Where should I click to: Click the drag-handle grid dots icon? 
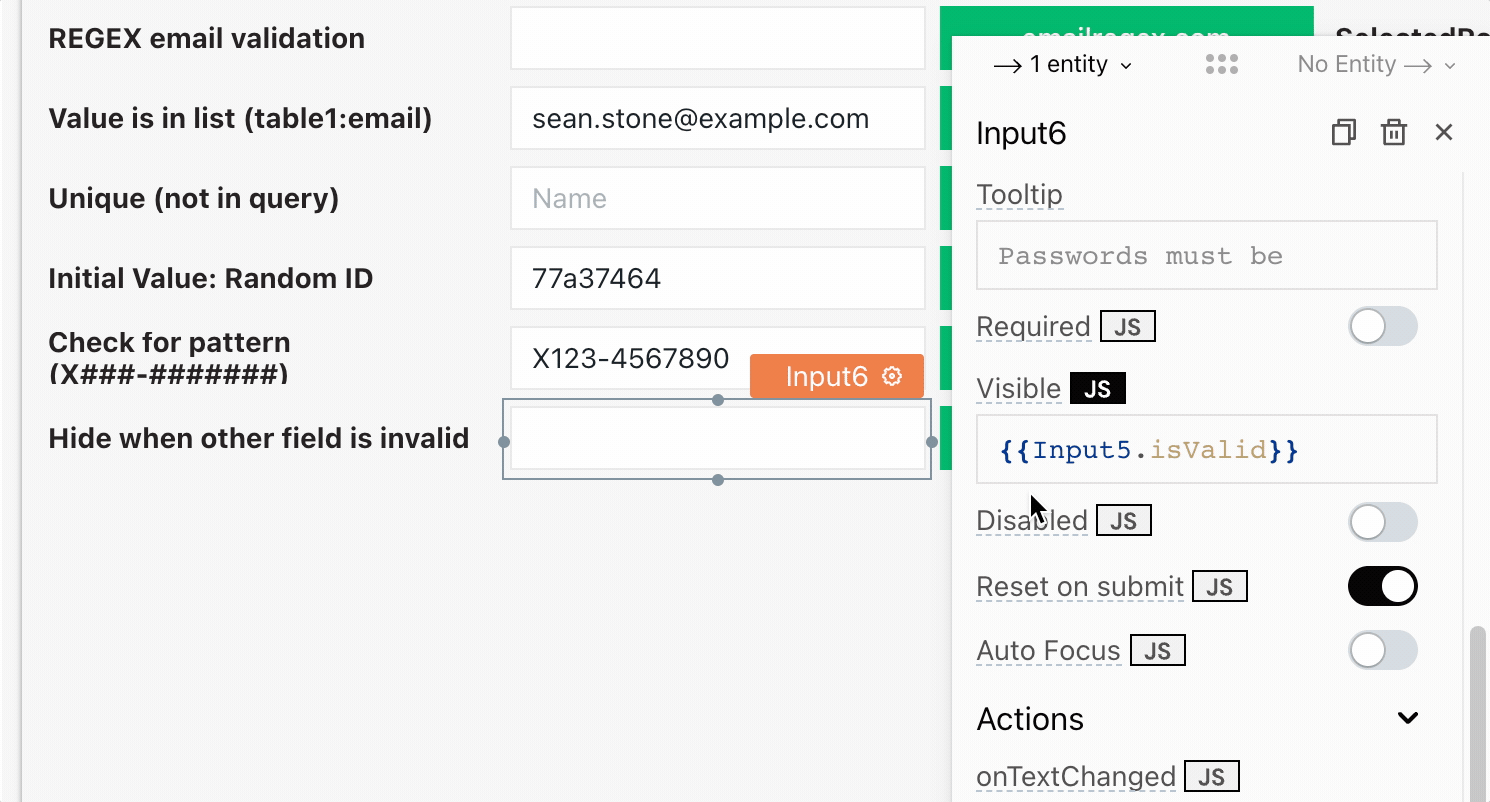[x=1222, y=65]
